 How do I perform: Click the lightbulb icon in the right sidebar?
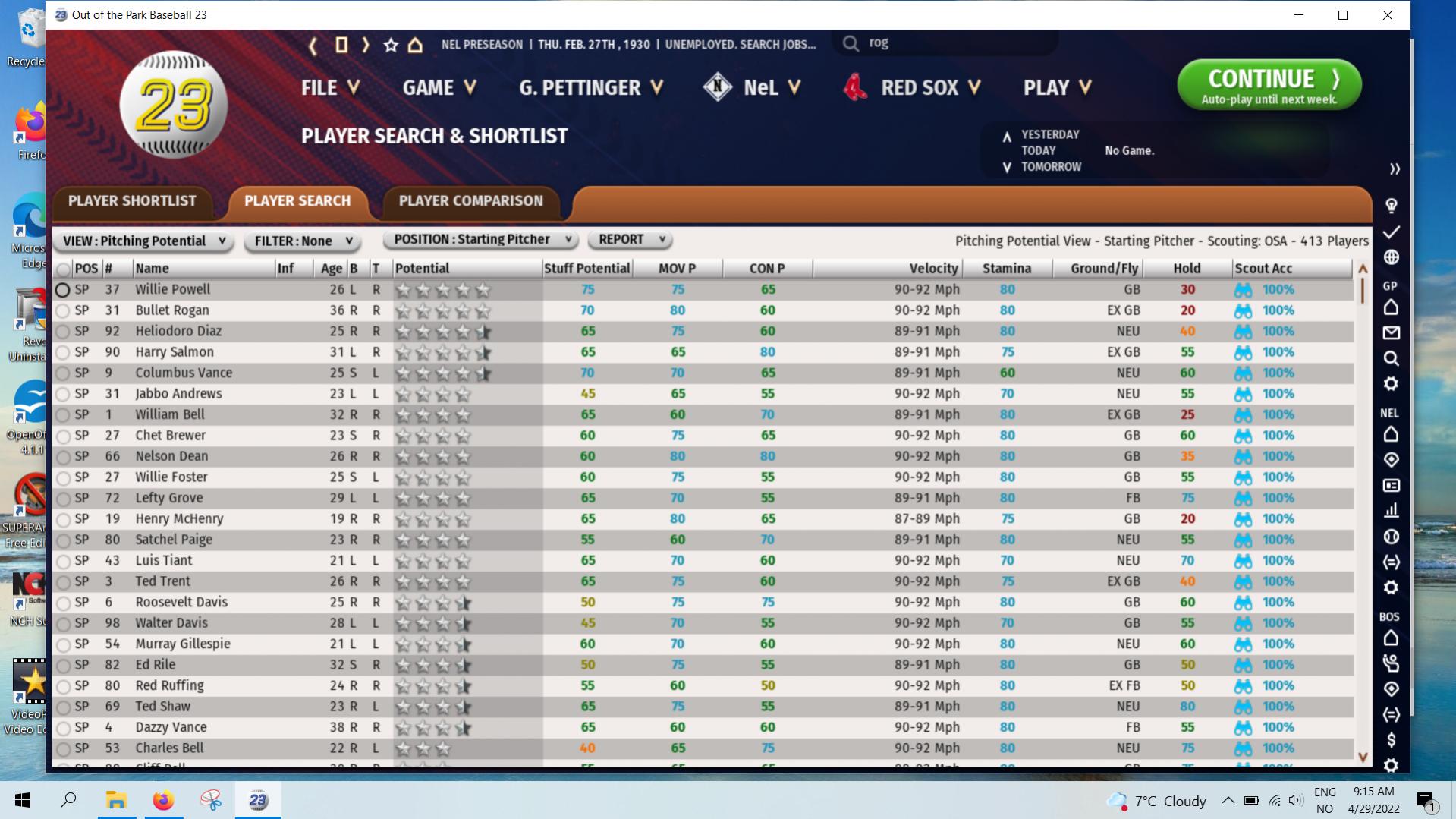click(x=1392, y=206)
